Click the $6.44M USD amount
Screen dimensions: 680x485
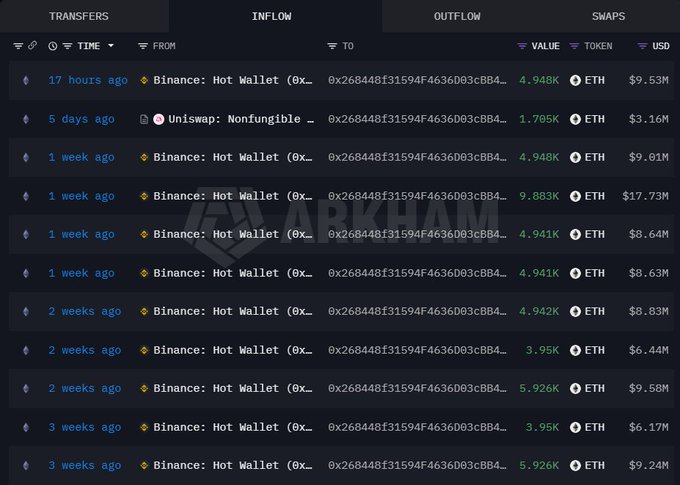pos(649,350)
